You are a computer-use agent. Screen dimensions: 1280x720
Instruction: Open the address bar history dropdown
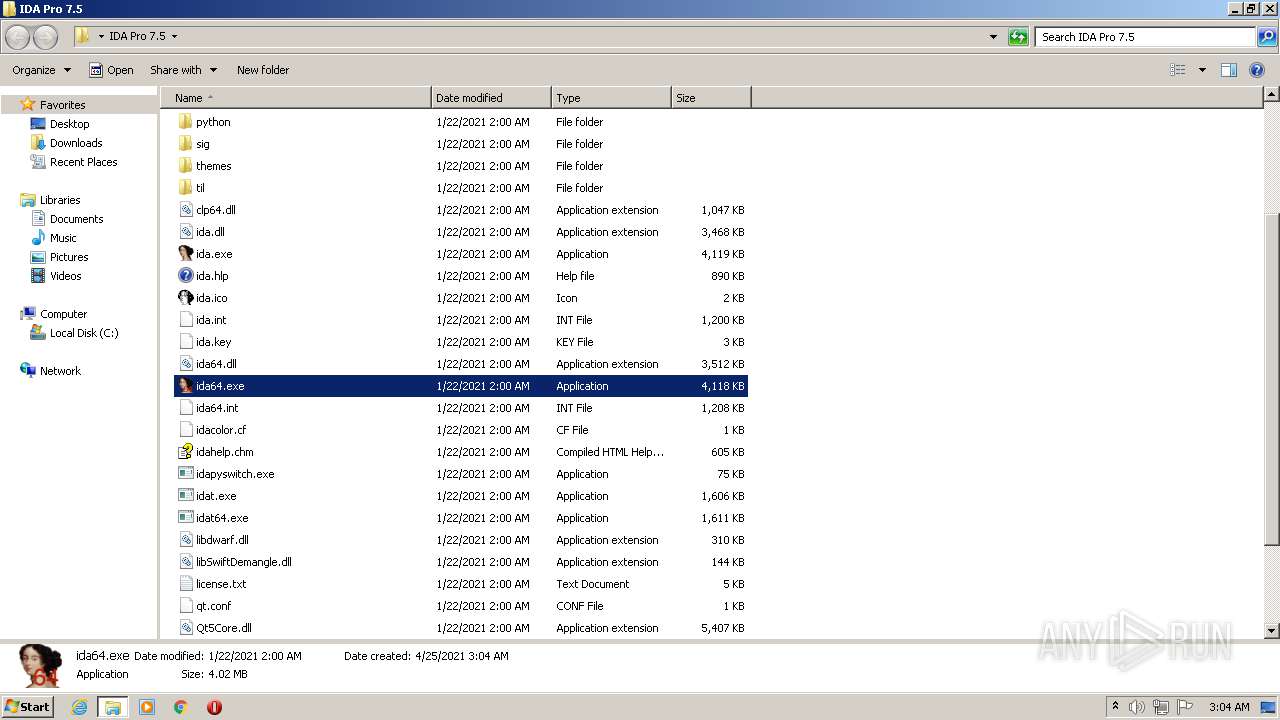tap(993, 37)
